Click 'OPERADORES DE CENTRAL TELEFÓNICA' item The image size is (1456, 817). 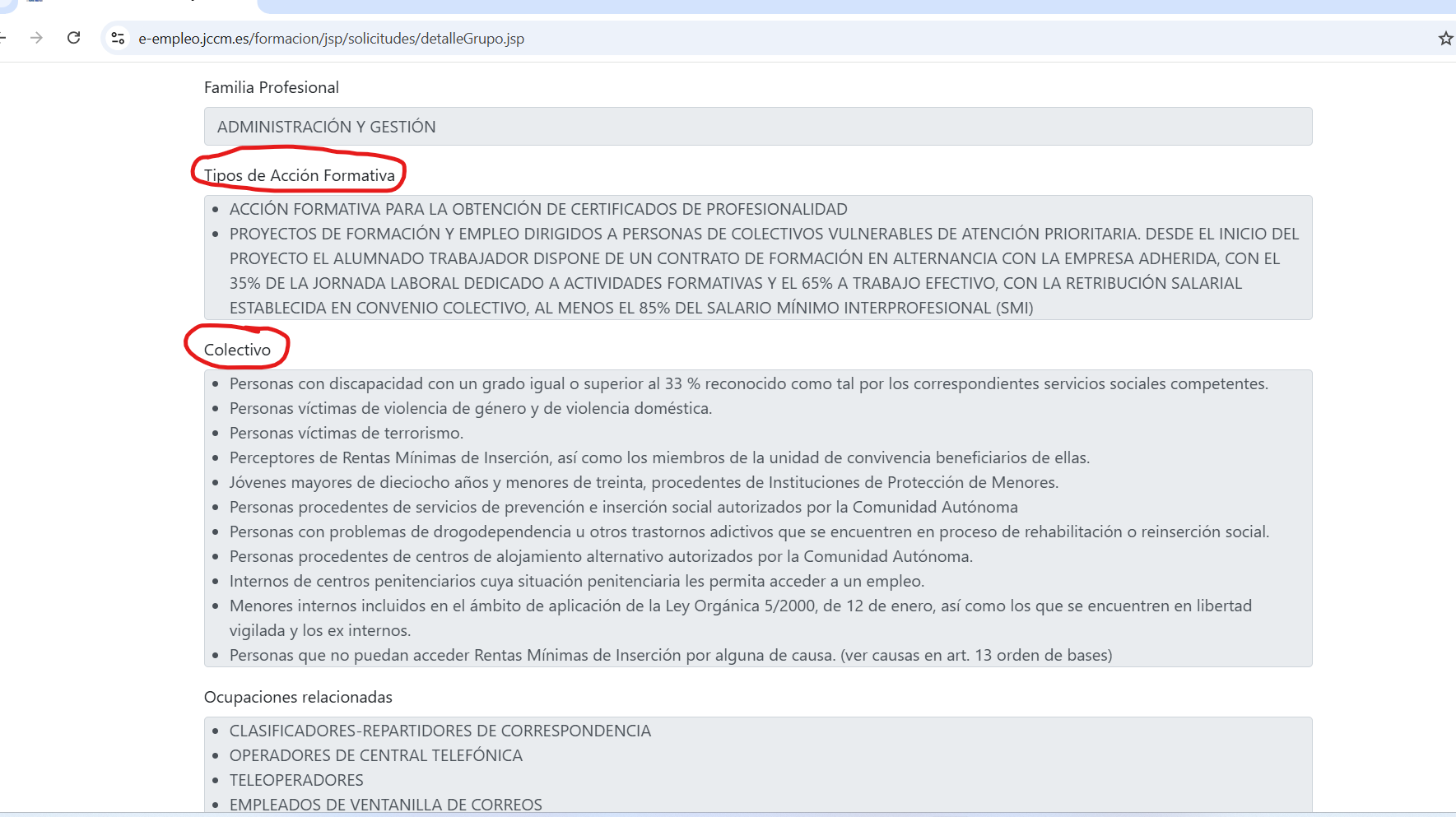tap(376, 755)
